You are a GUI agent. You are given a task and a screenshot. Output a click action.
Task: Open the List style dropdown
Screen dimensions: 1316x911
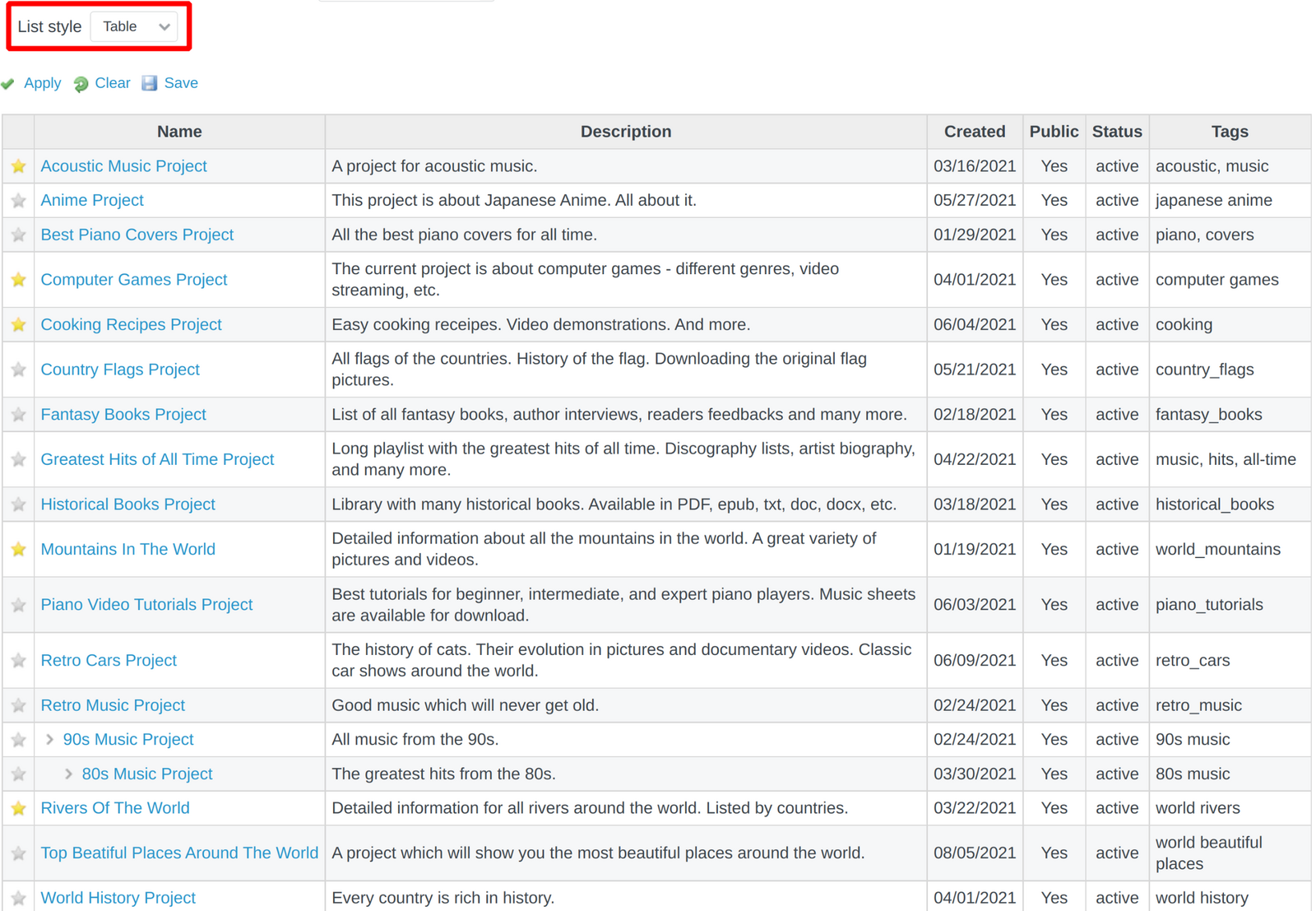coord(133,26)
